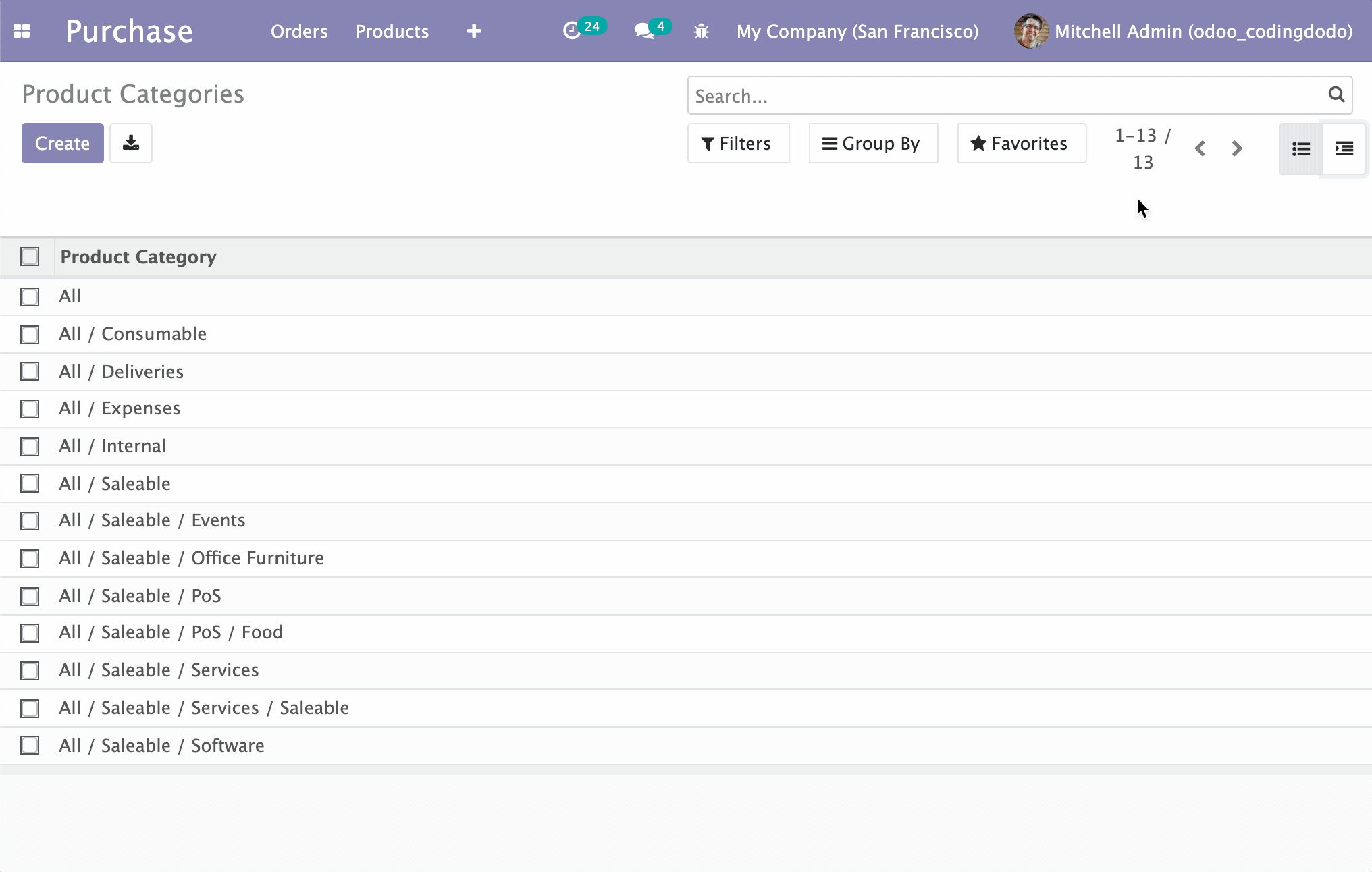Open the Orders menu
The image size is (1372, 872).
tap(299, 31)
